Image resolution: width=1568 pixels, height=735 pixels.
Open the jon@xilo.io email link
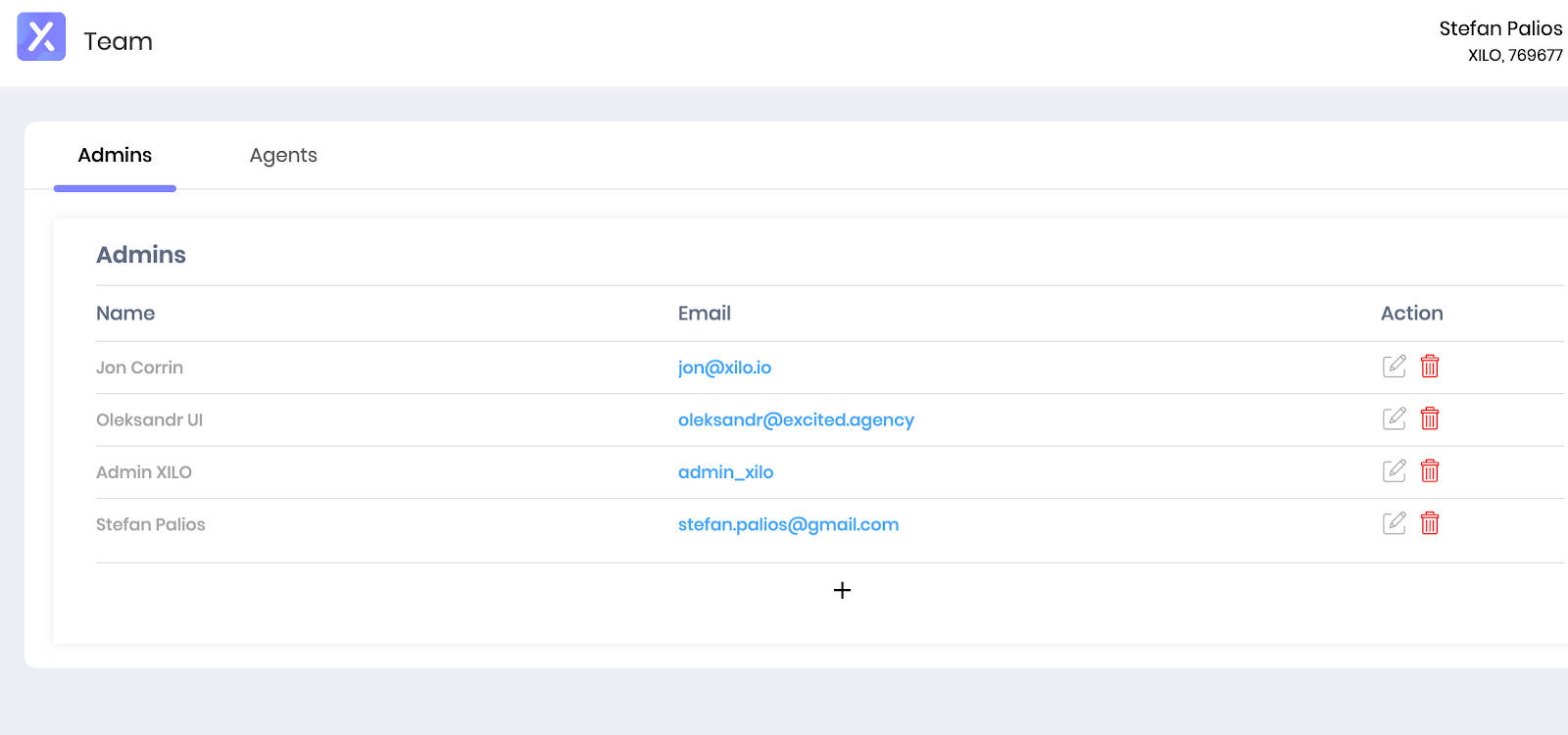tap(724, 367)
